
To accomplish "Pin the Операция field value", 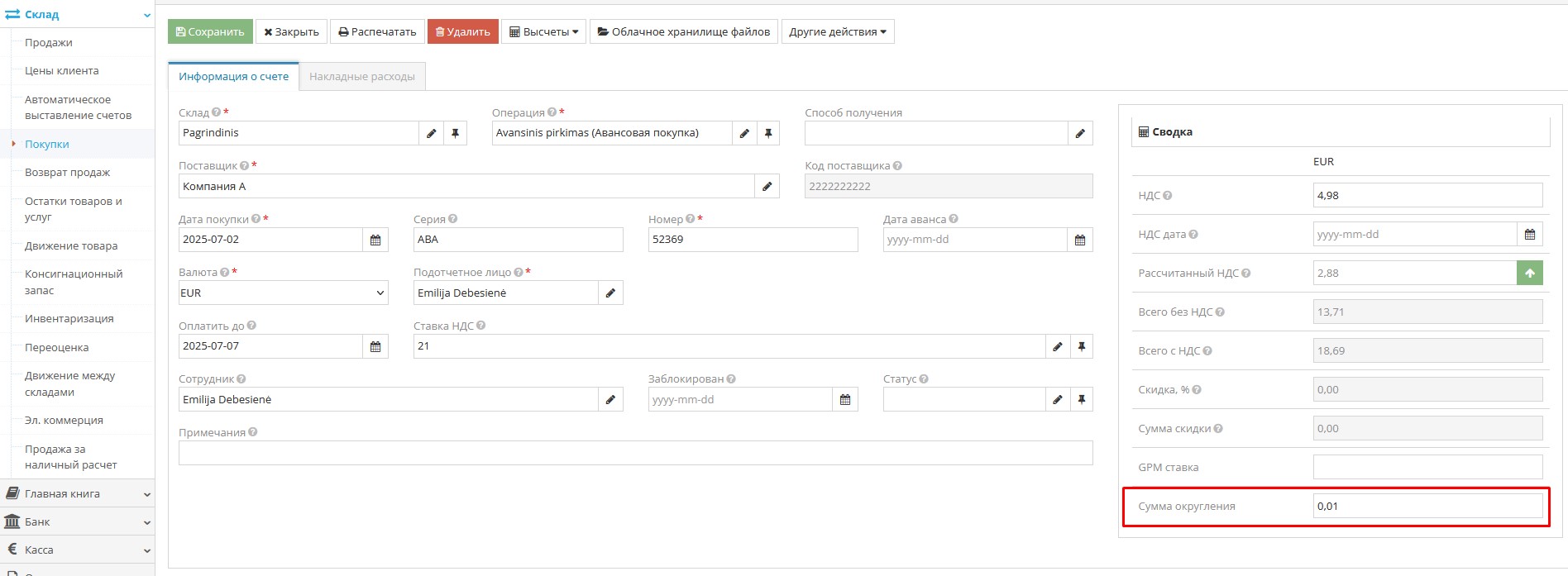I will click(768, 133).
